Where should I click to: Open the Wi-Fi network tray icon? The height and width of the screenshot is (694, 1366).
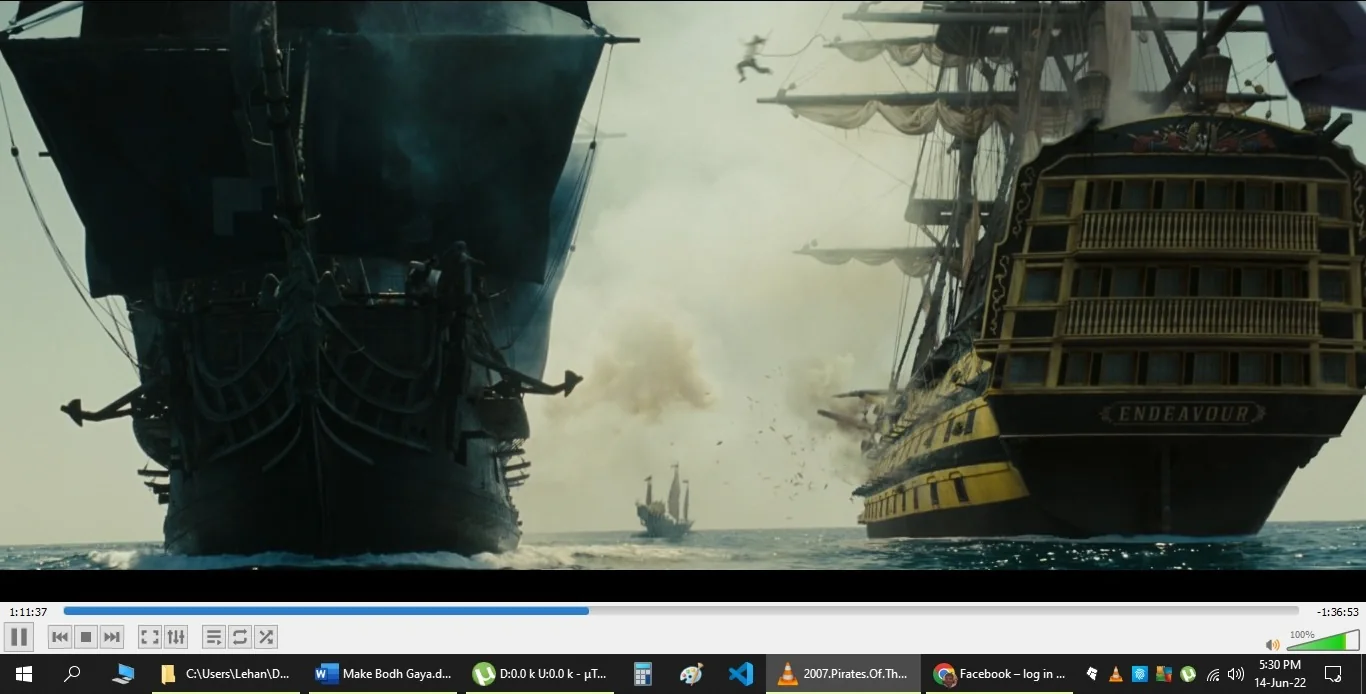pyautogui.click(x=1213, y=674)
